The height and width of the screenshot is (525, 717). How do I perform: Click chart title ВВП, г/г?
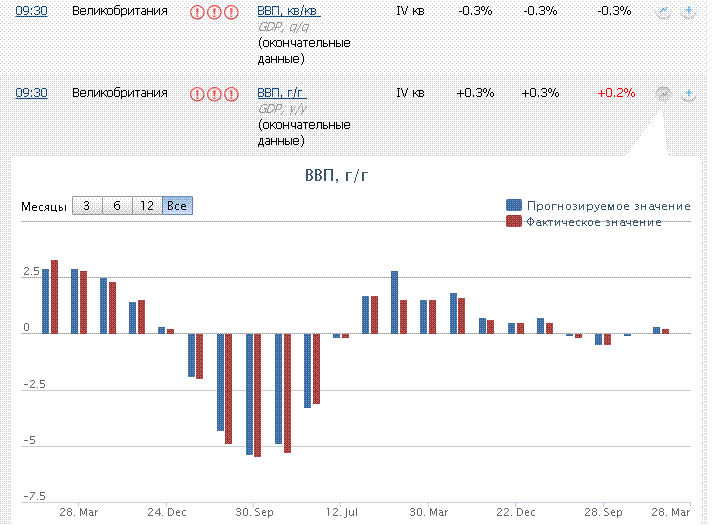click(336, 175)
